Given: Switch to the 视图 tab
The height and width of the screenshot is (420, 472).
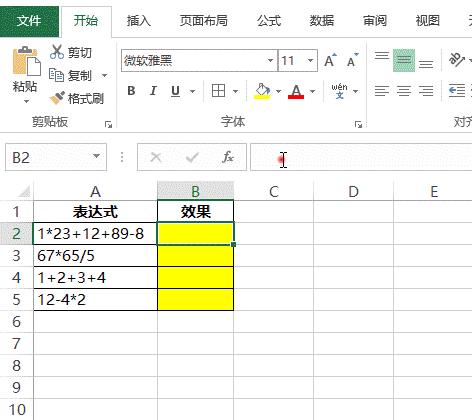Looking at the screenshot, I should tap(428, 21).
